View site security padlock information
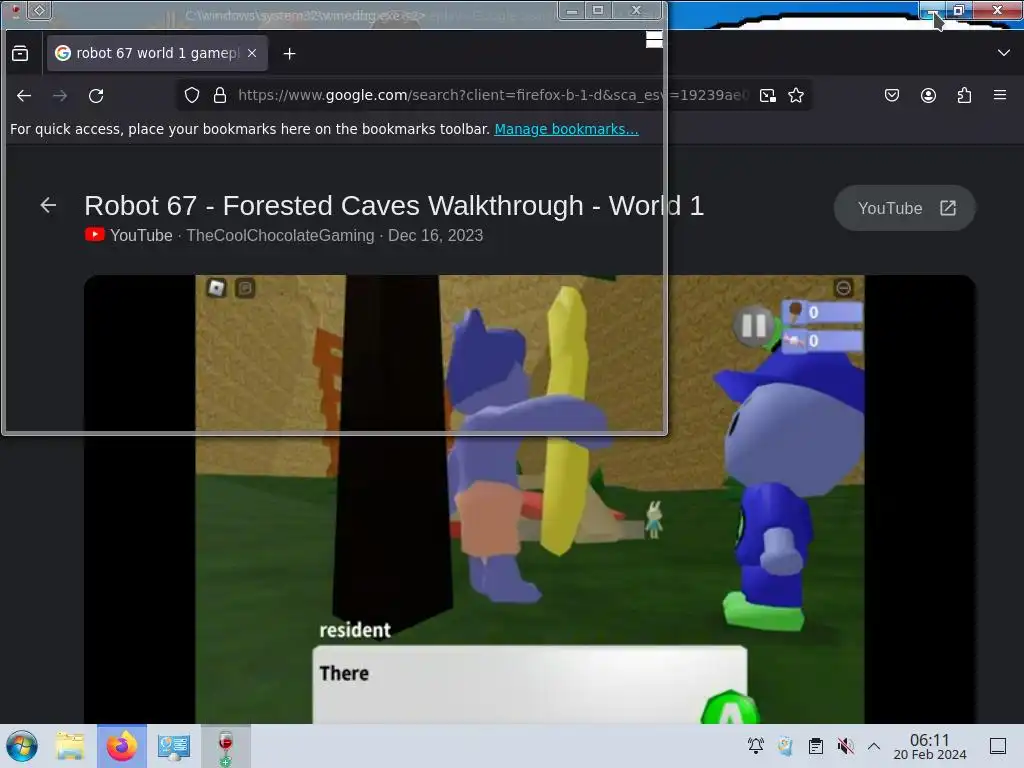The height and width of the screenshot is (768, 1024). pyautogui.click(x=220, y=95)
